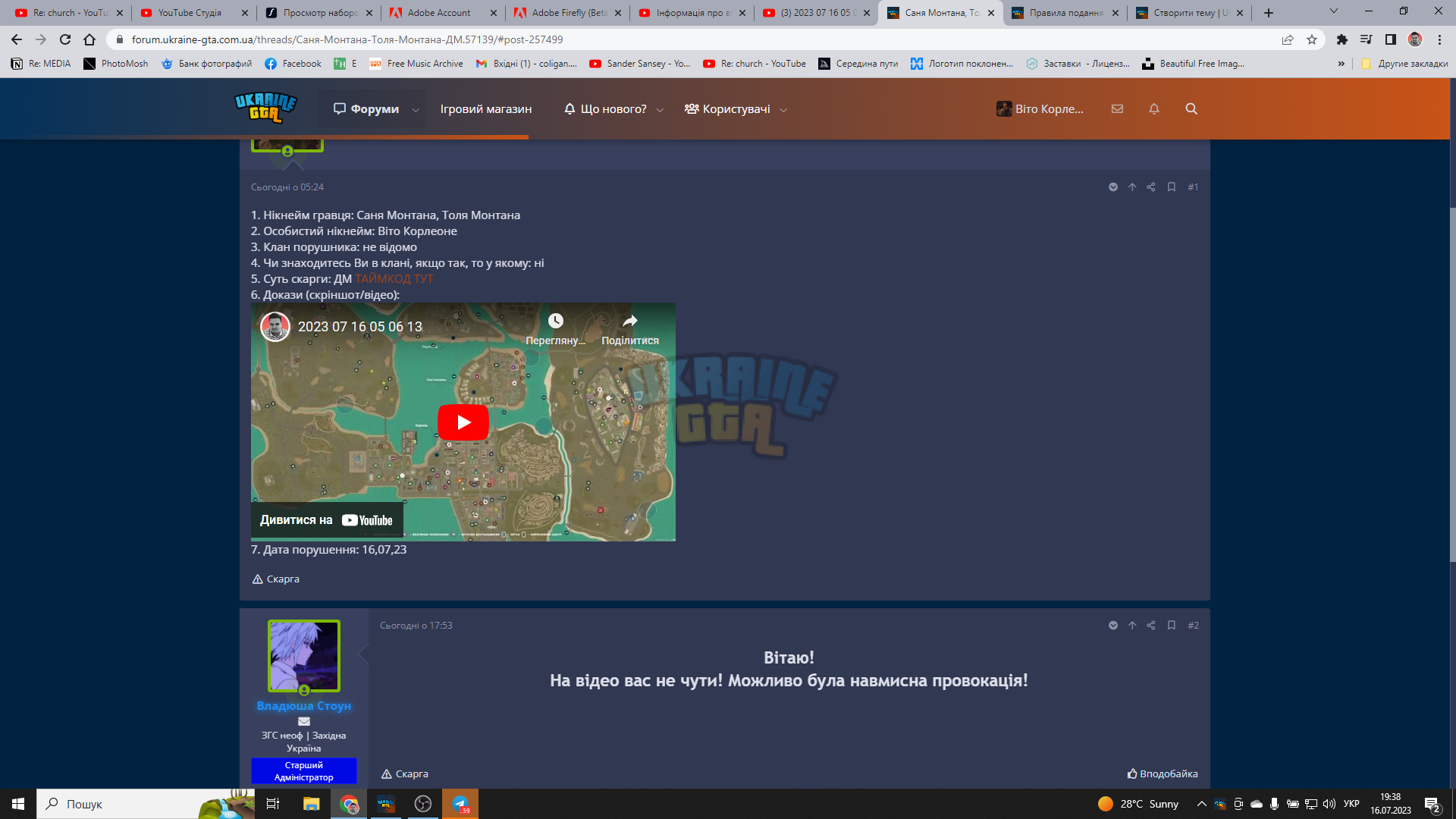The image size is (1456, 819).
Task: Open Chrome extensions puzzle icon
Action: coord(1342,39)
